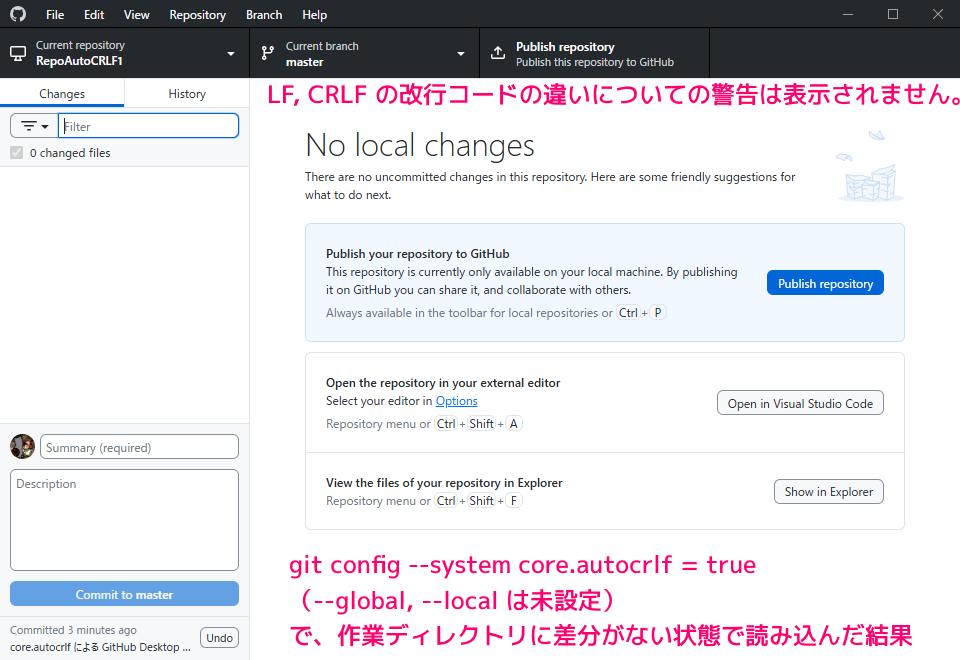
Task: Click the filter options icon beside Filter box
Action: click(33, 126)
